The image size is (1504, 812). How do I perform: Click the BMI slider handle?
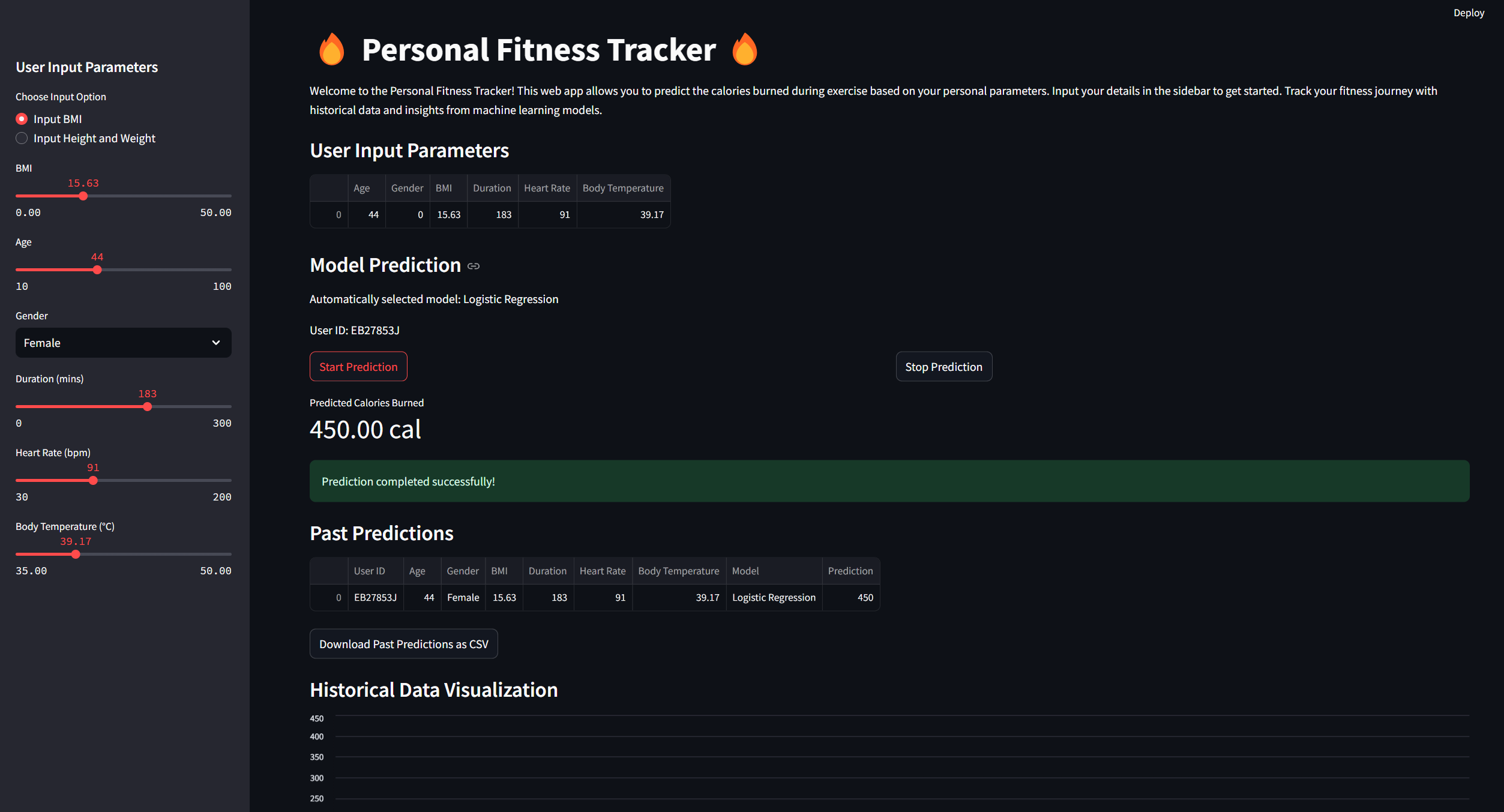click(x=83, y=196)
